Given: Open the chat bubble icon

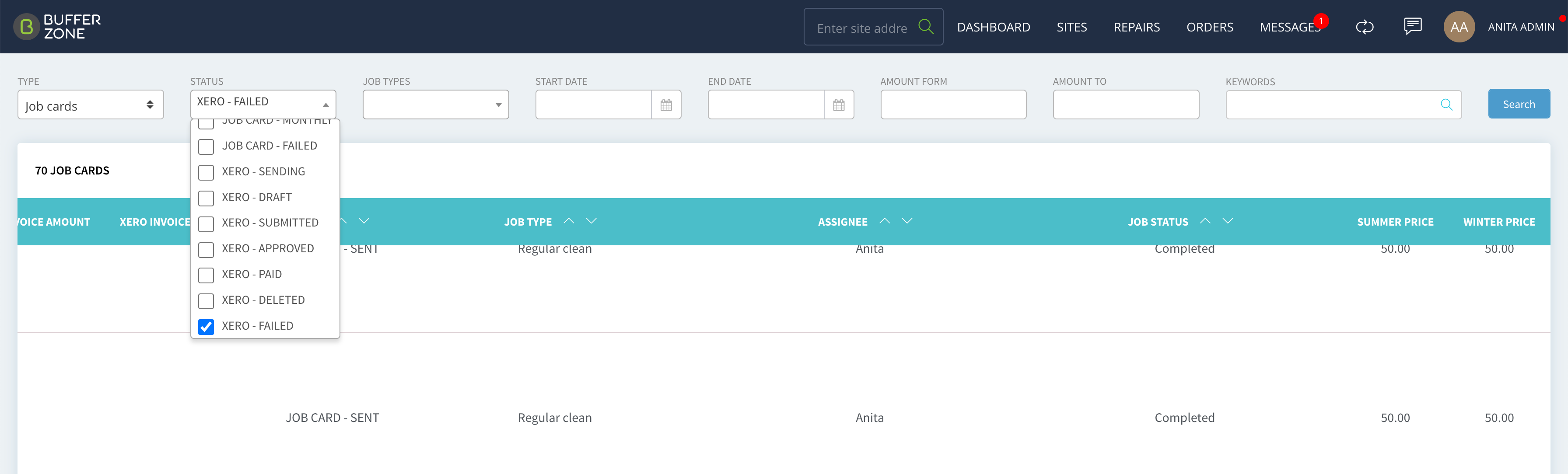Looking at the screenshot, I should [1412, 26].
